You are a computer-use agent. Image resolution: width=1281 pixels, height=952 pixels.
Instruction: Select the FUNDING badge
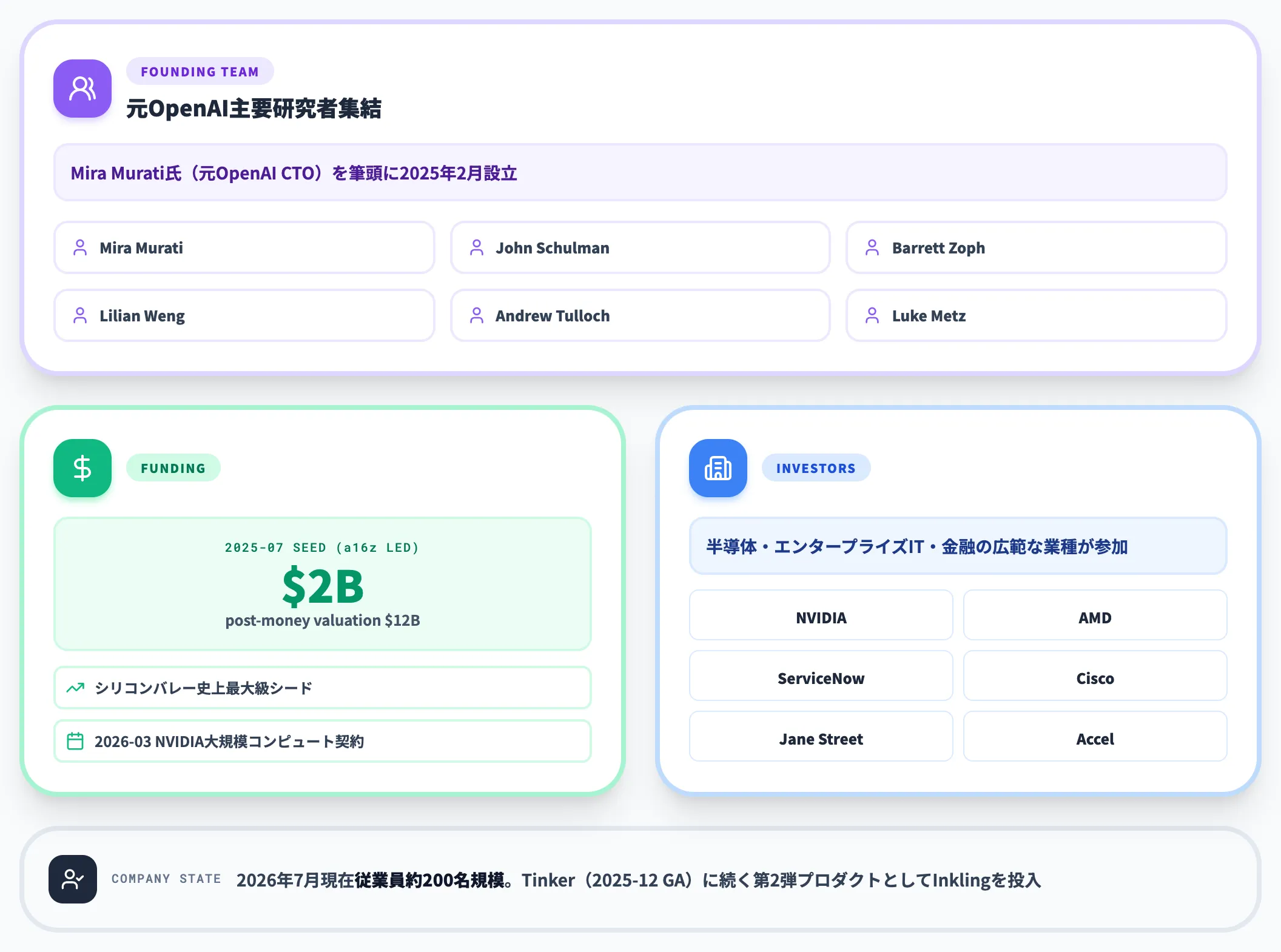pyautogui.click(x=173, y=468)
